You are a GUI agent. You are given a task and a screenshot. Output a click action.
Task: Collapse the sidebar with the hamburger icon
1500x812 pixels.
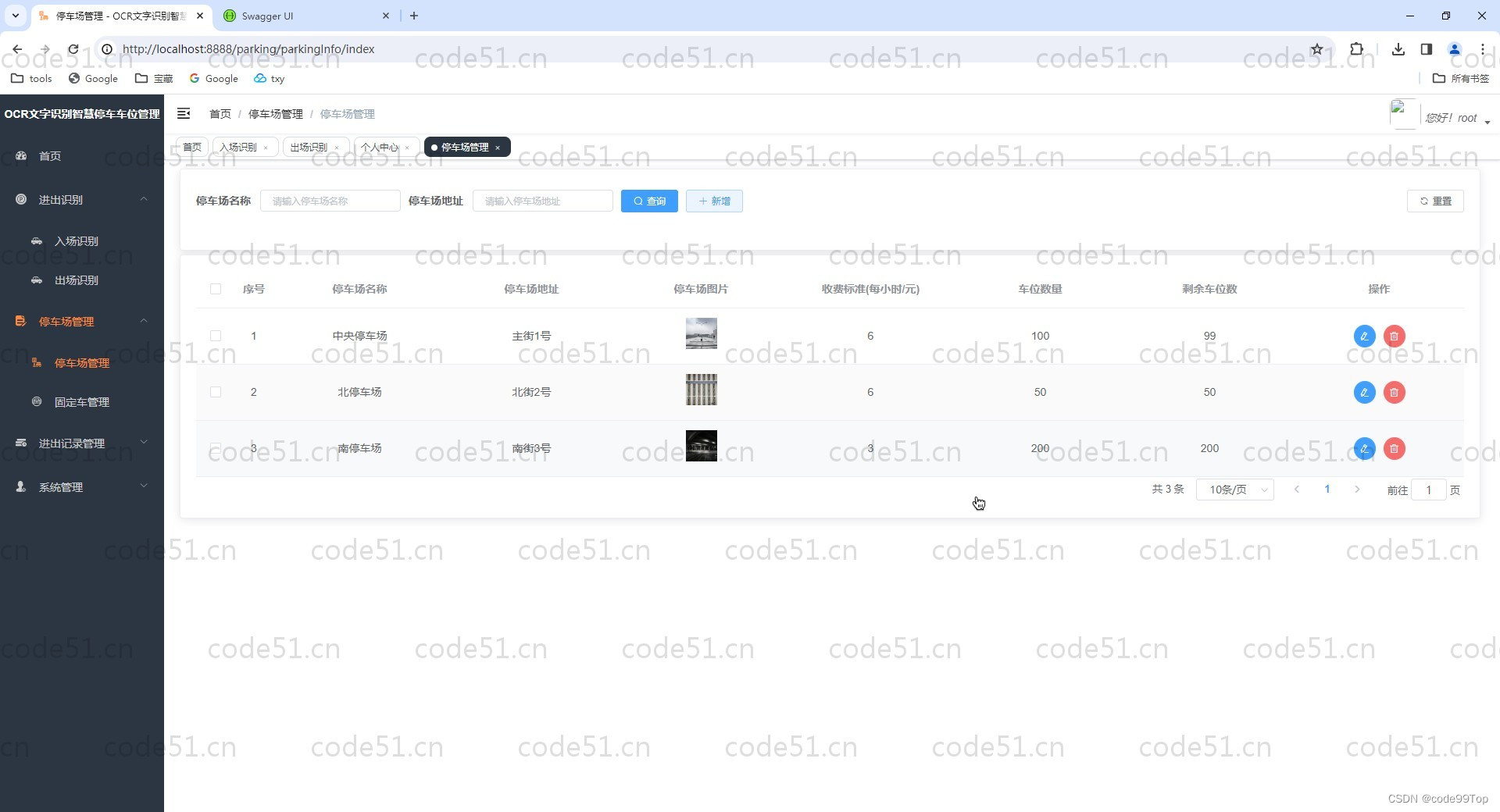(x=184, y=114)
